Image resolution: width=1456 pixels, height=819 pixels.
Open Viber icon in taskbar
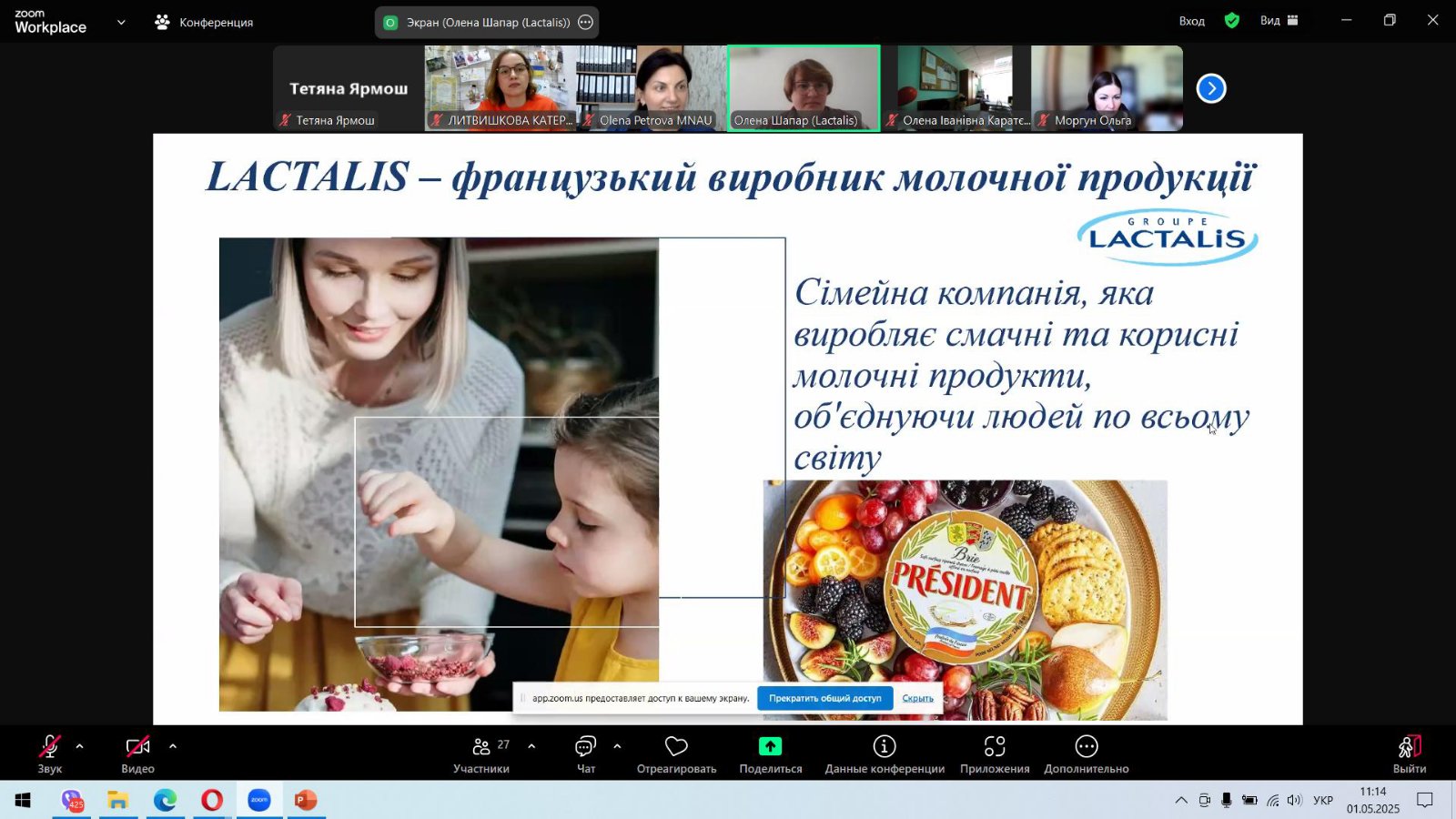click(72, 800)
